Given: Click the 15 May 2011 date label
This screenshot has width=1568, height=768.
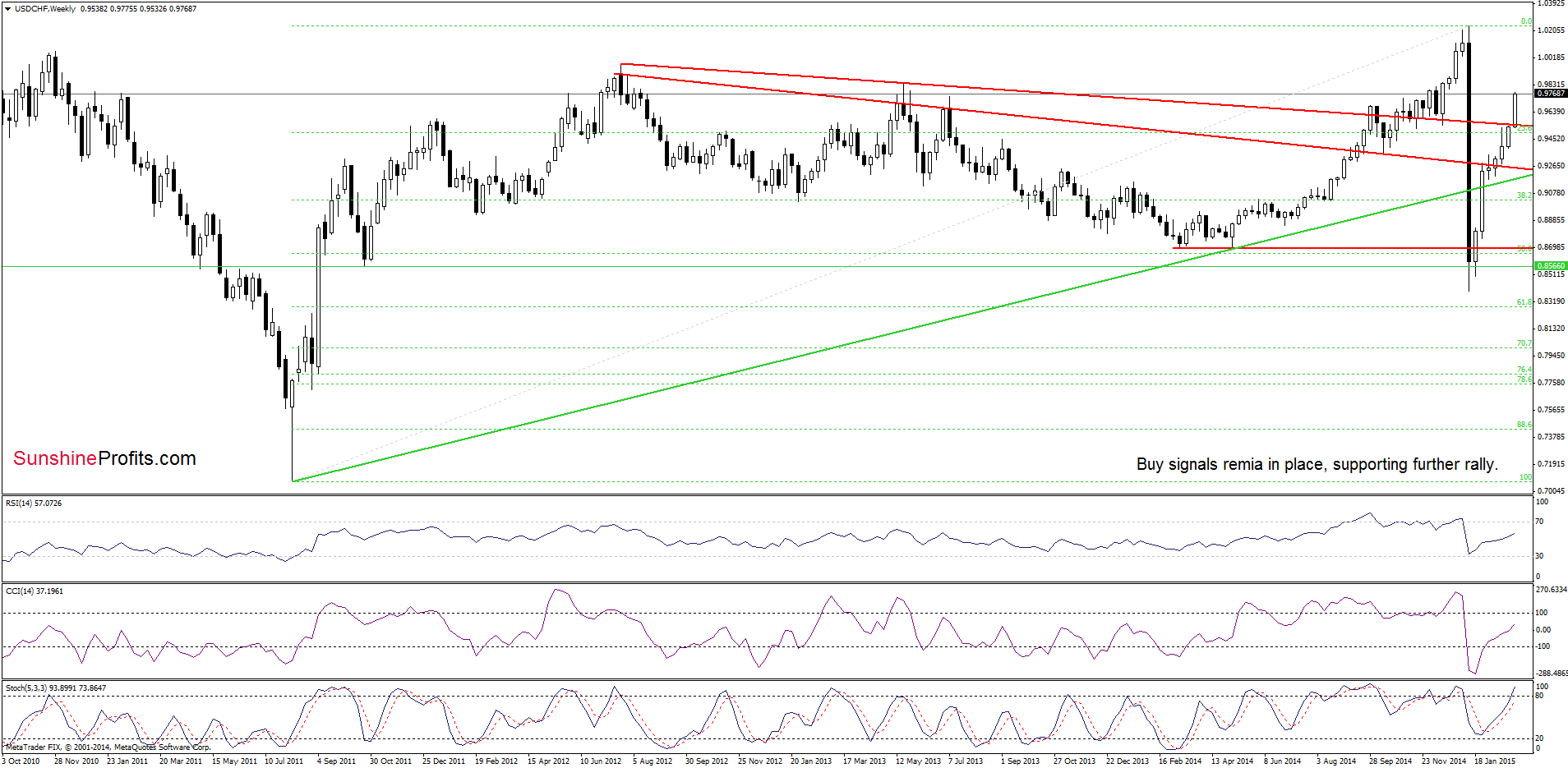Looking at the screenshot, I should pos(233,761).
